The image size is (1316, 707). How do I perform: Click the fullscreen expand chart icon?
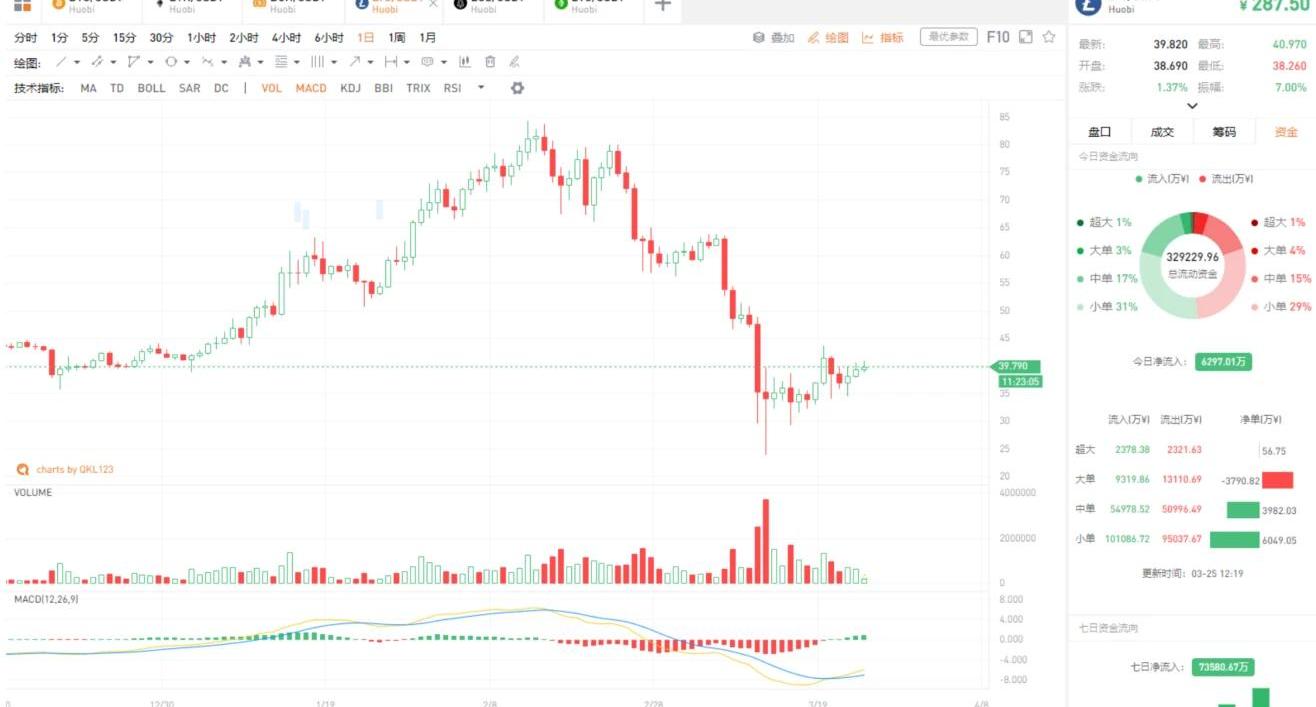click(x=1025, y=37)
